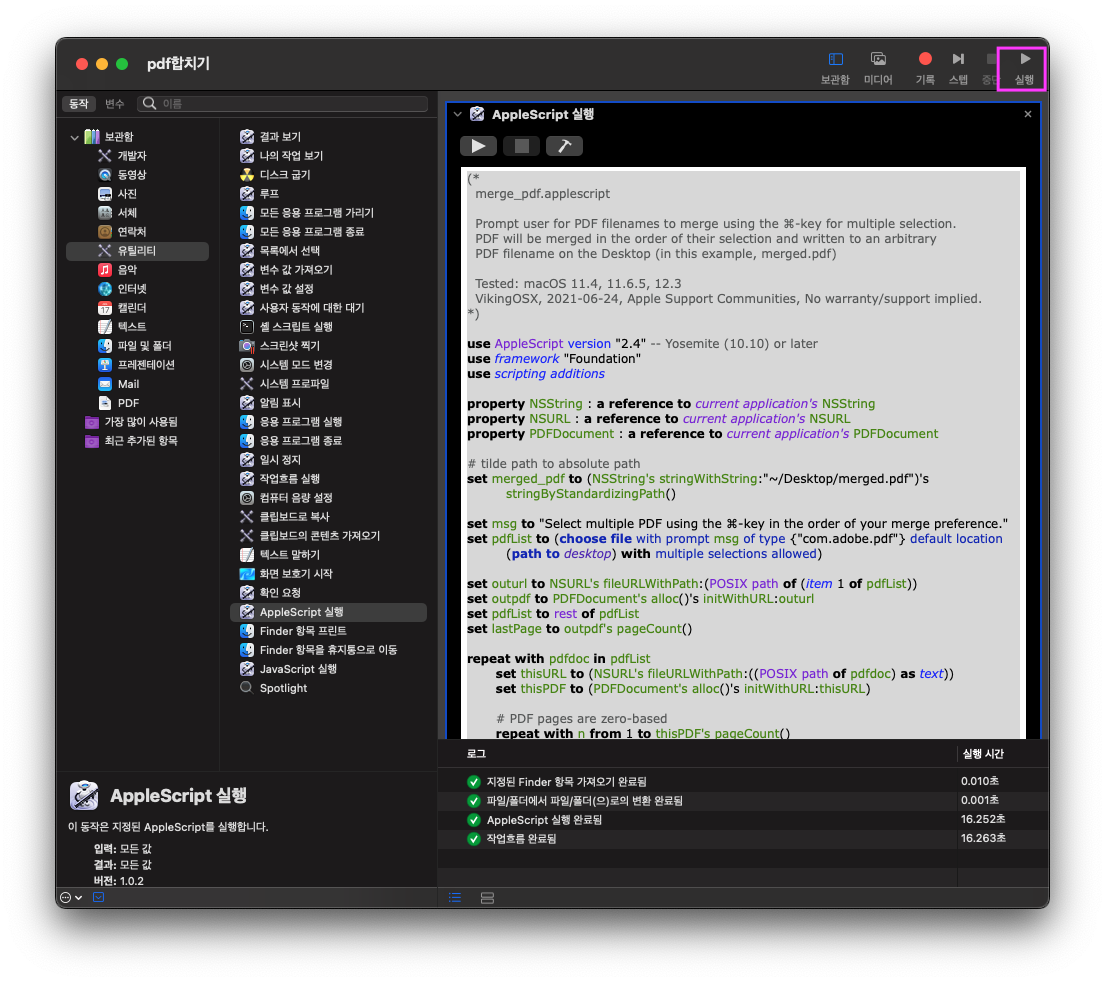Run the script with the play button

[479, 146]
